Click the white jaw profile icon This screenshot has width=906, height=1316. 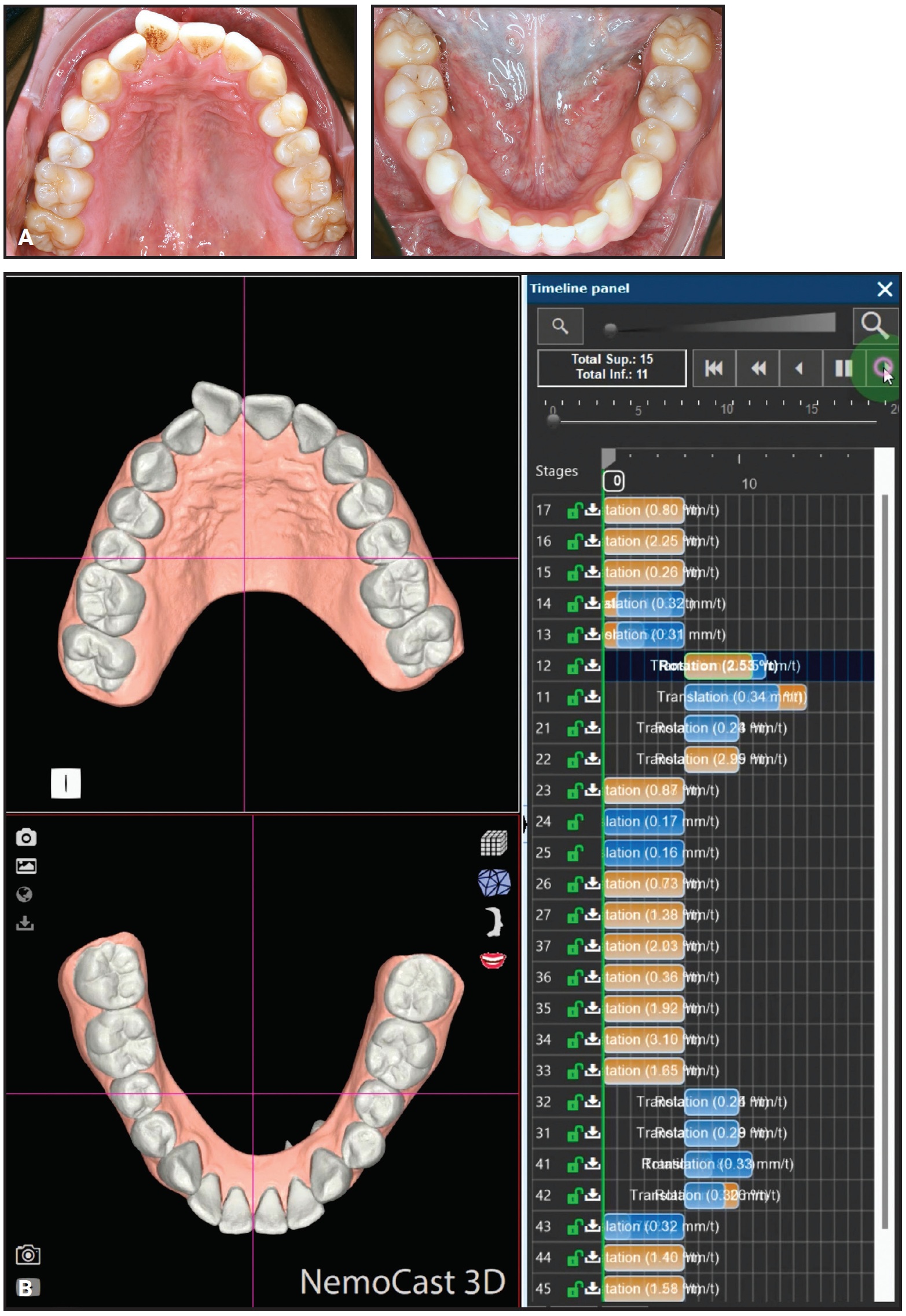[x=494, y=922]
